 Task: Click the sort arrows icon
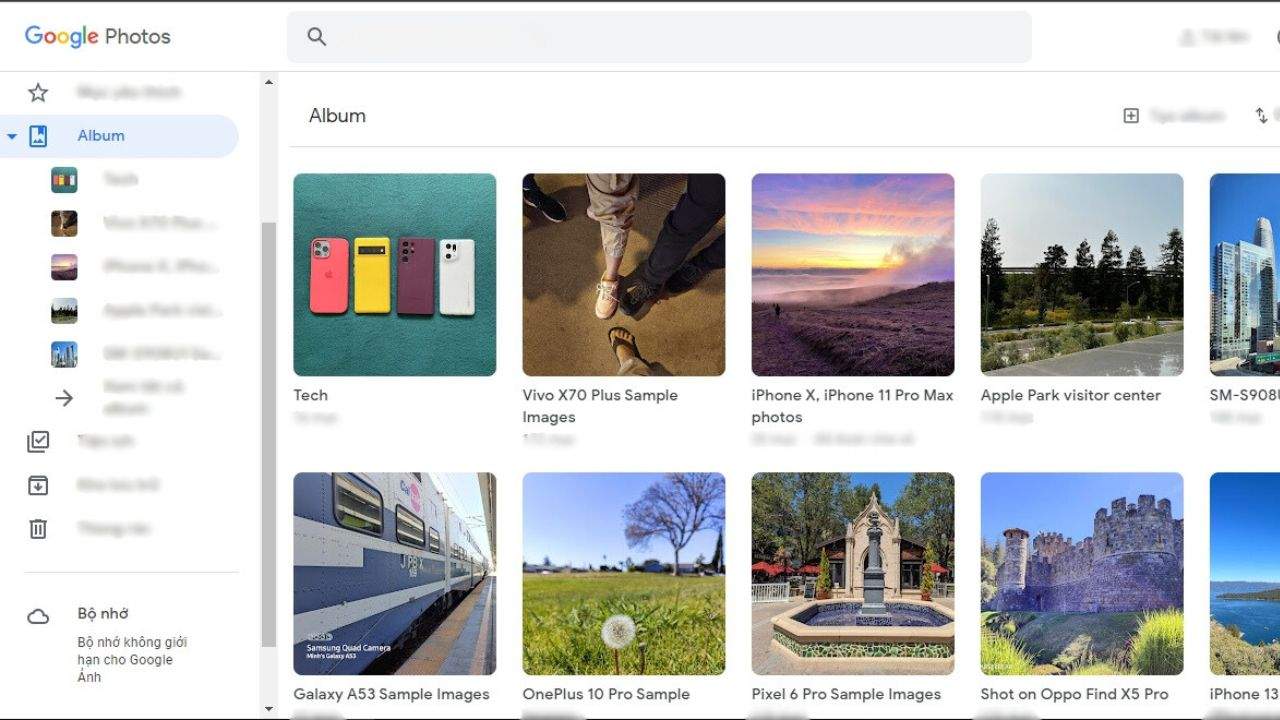click(1261, 116)
